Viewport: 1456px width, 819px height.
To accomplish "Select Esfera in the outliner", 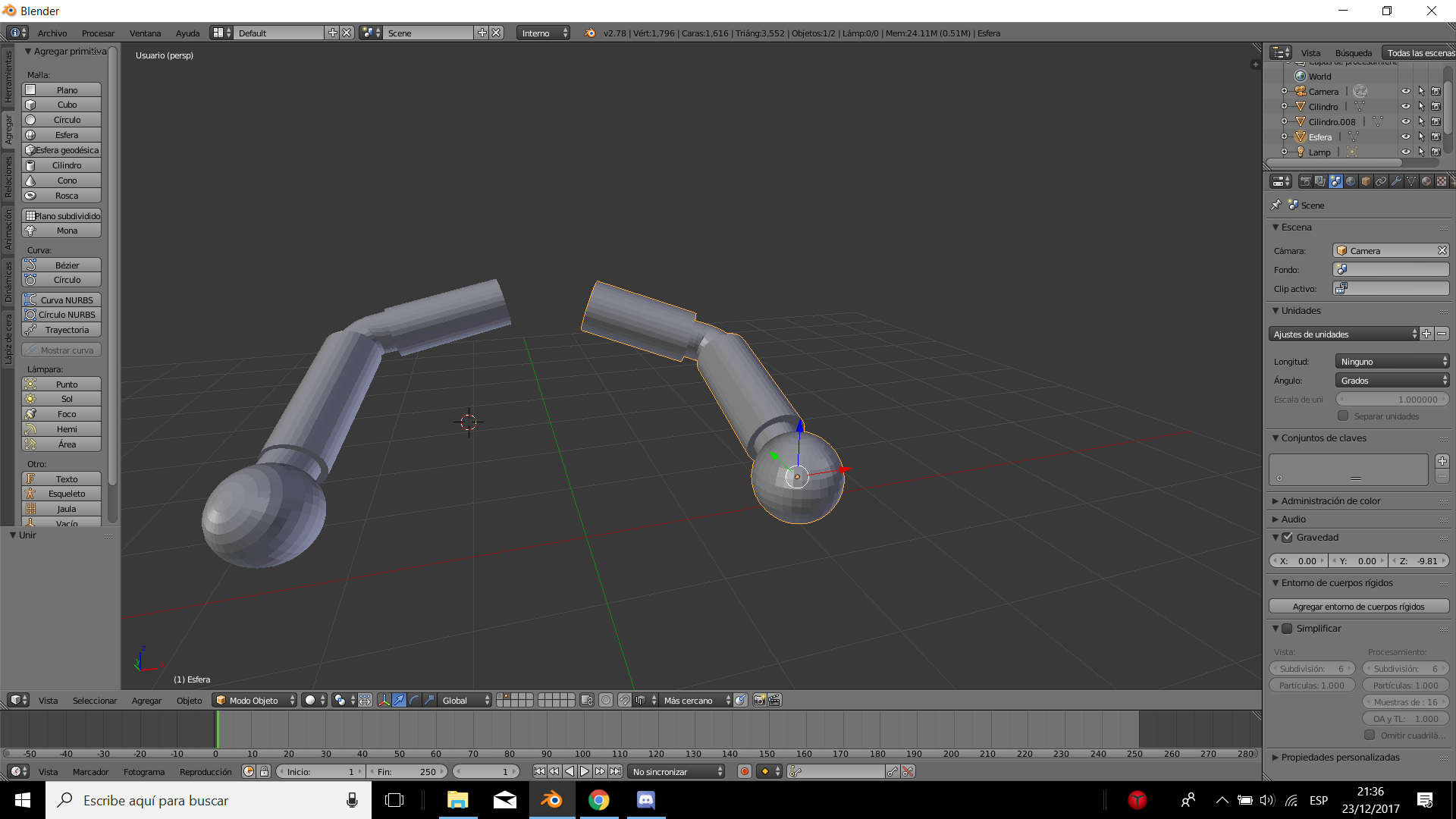I will (1319, 136).
